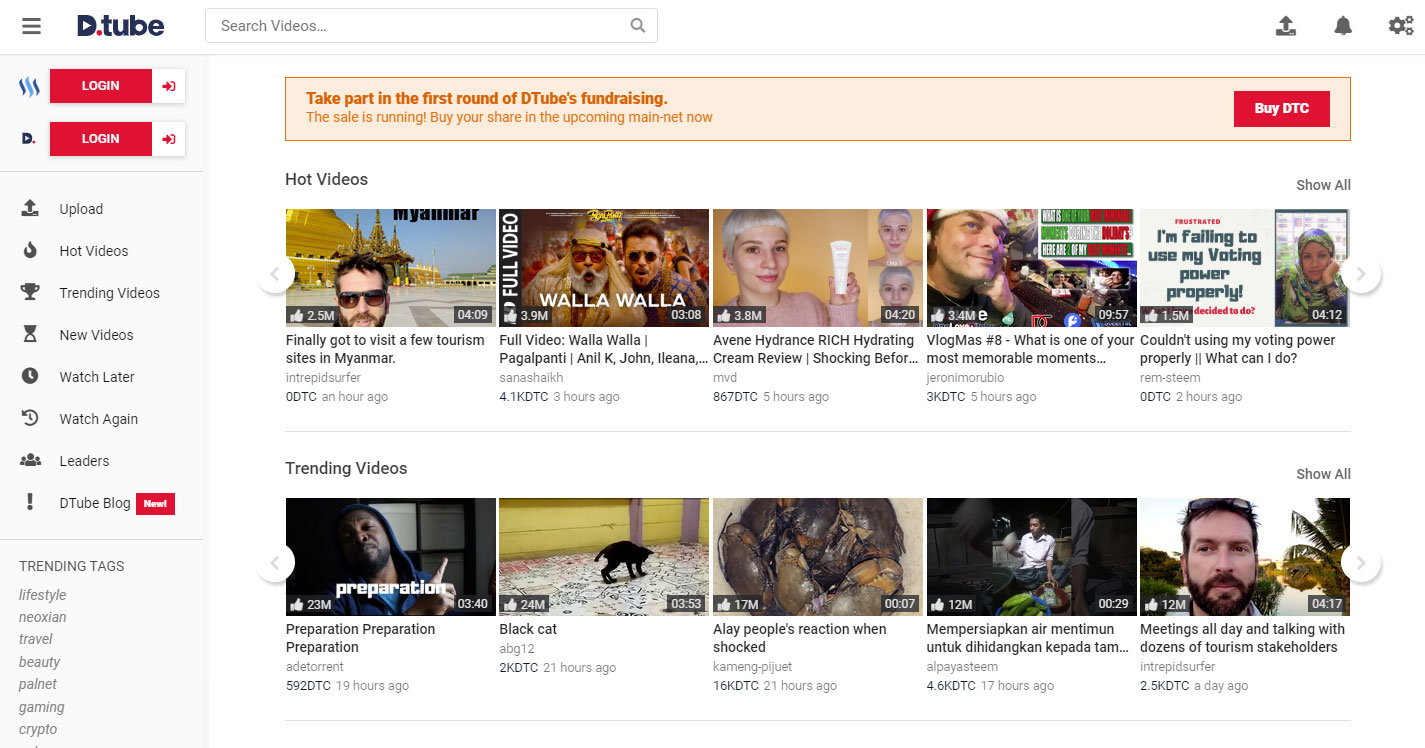Show previous Trending Videos with left arrow
This screenshot has height=748, width=1425.
click(275, 562)
